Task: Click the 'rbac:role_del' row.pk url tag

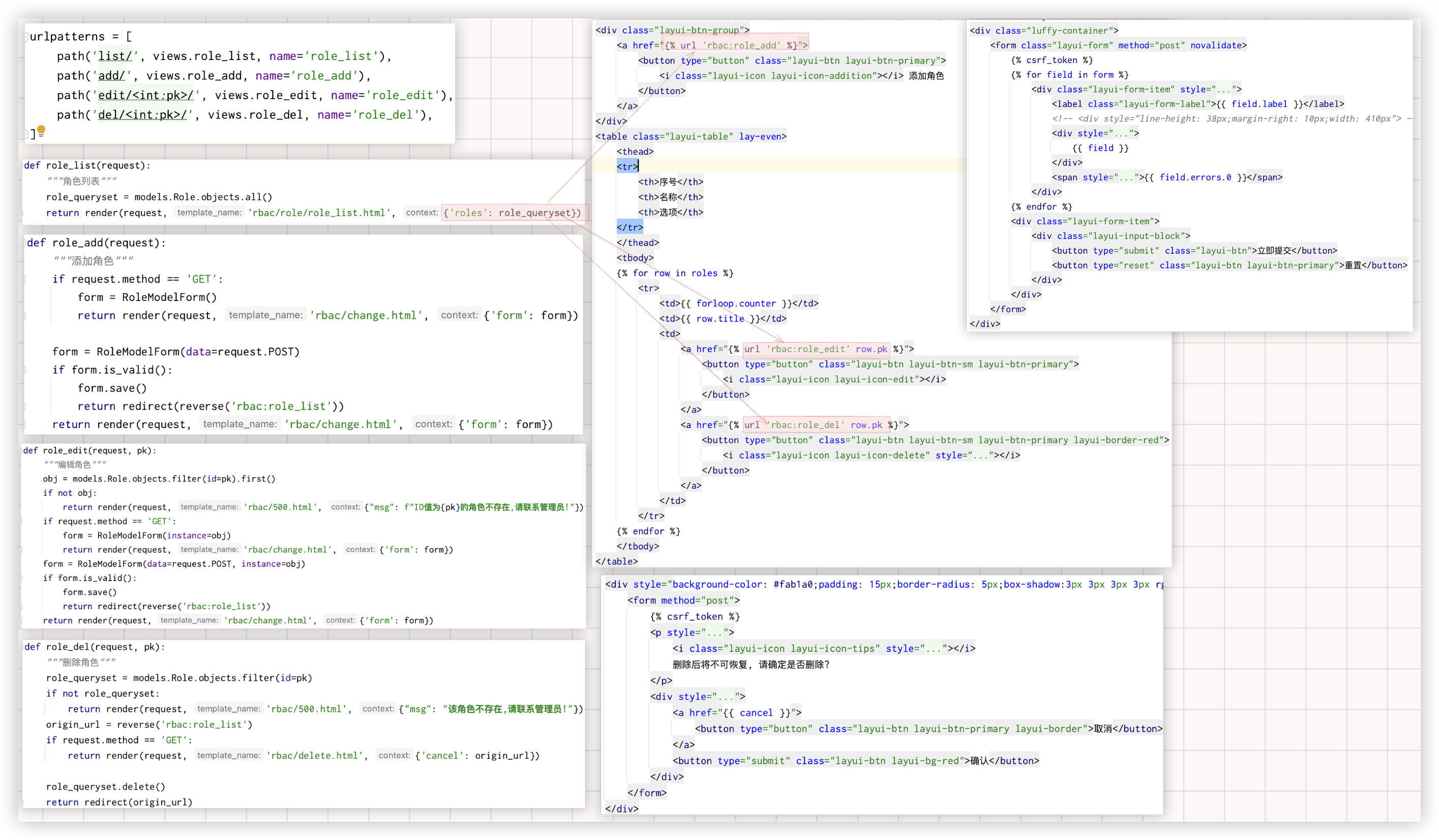Action: (x=816, y=425)
